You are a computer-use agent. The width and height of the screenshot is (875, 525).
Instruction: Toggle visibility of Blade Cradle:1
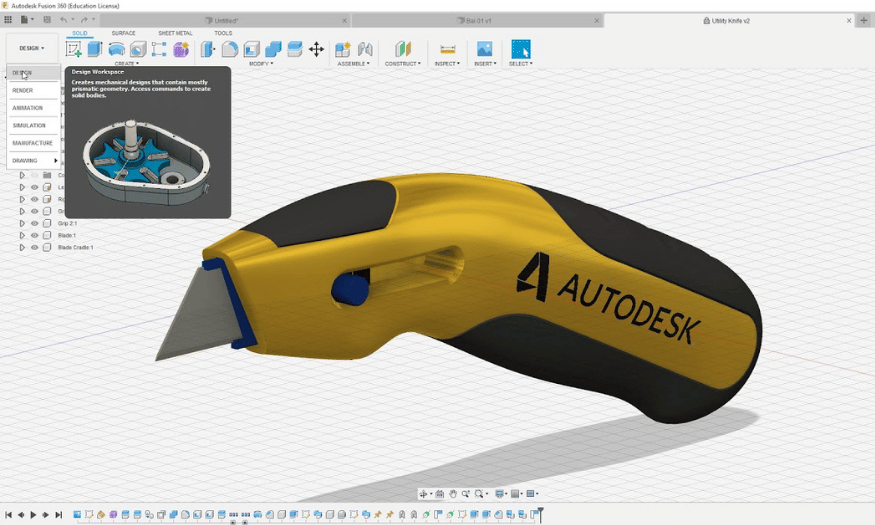[35, 247]
